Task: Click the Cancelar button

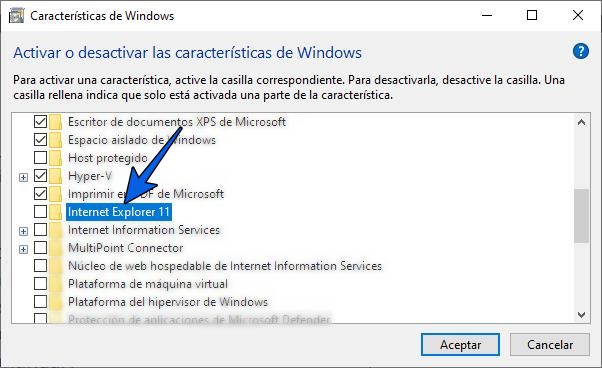Action: tap(550, 345)
